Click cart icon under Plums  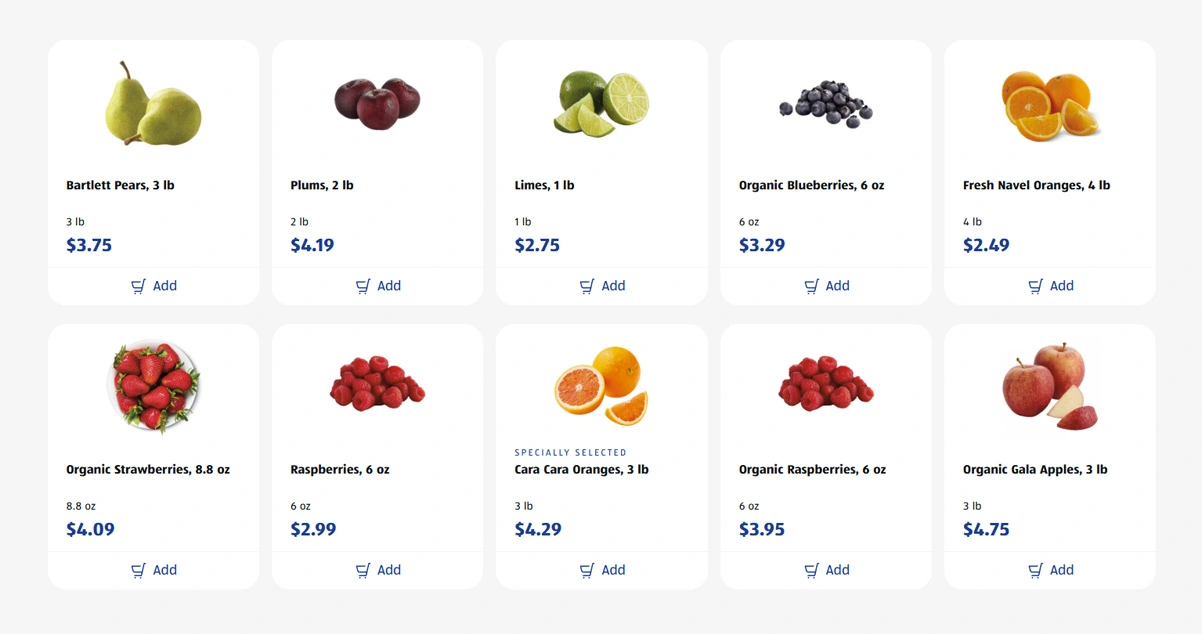363,287
